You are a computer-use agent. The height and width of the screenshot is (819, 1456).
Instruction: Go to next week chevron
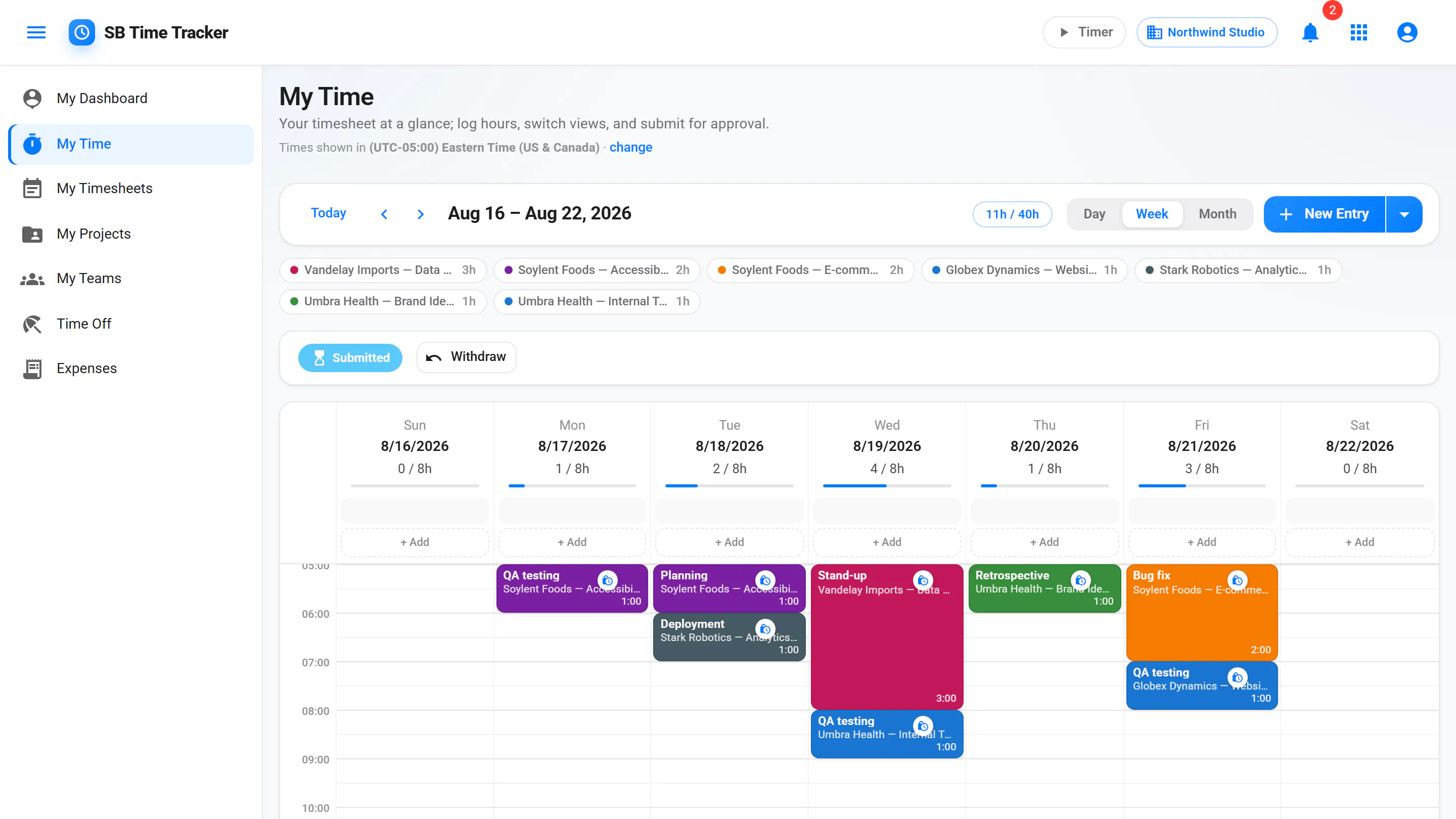coord(420,214)
